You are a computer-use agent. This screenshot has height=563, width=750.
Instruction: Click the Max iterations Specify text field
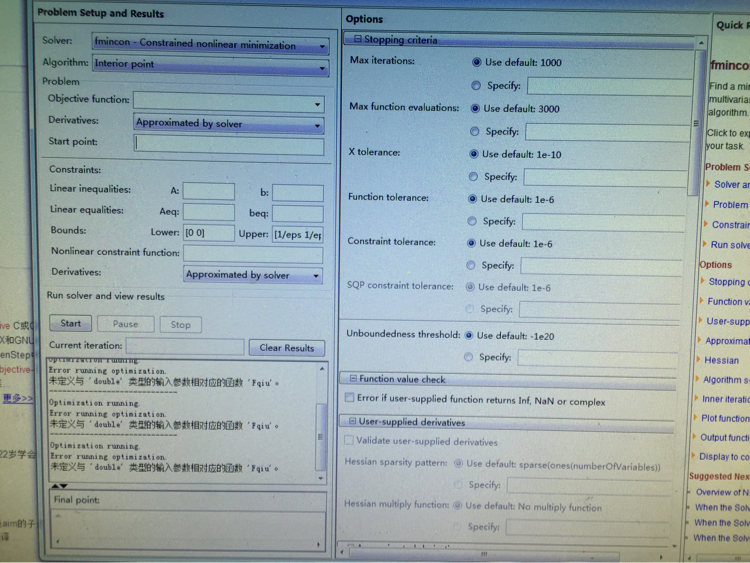pos(610,87)
